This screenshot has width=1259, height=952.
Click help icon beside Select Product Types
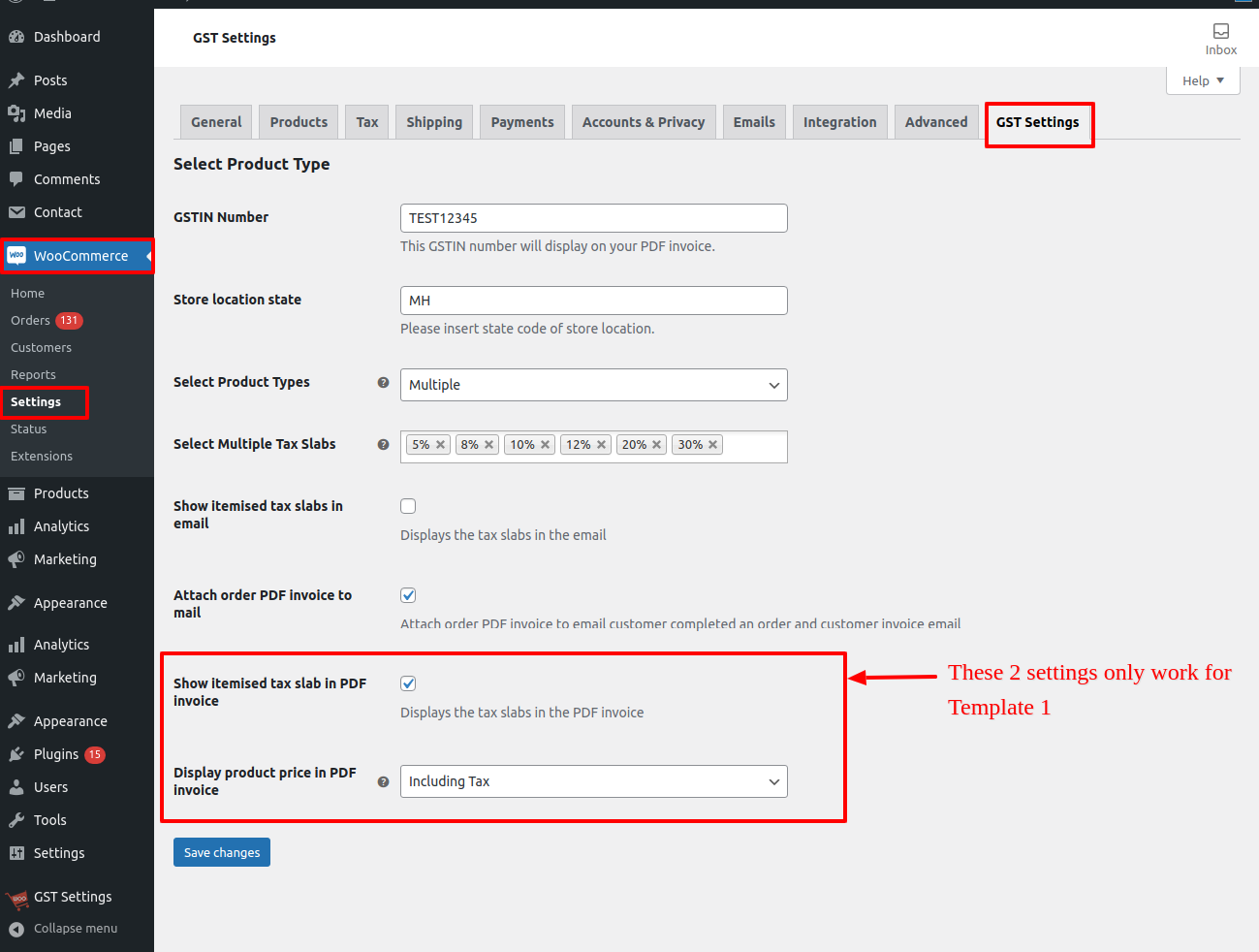pyautogui.click(x=383, y=383)
